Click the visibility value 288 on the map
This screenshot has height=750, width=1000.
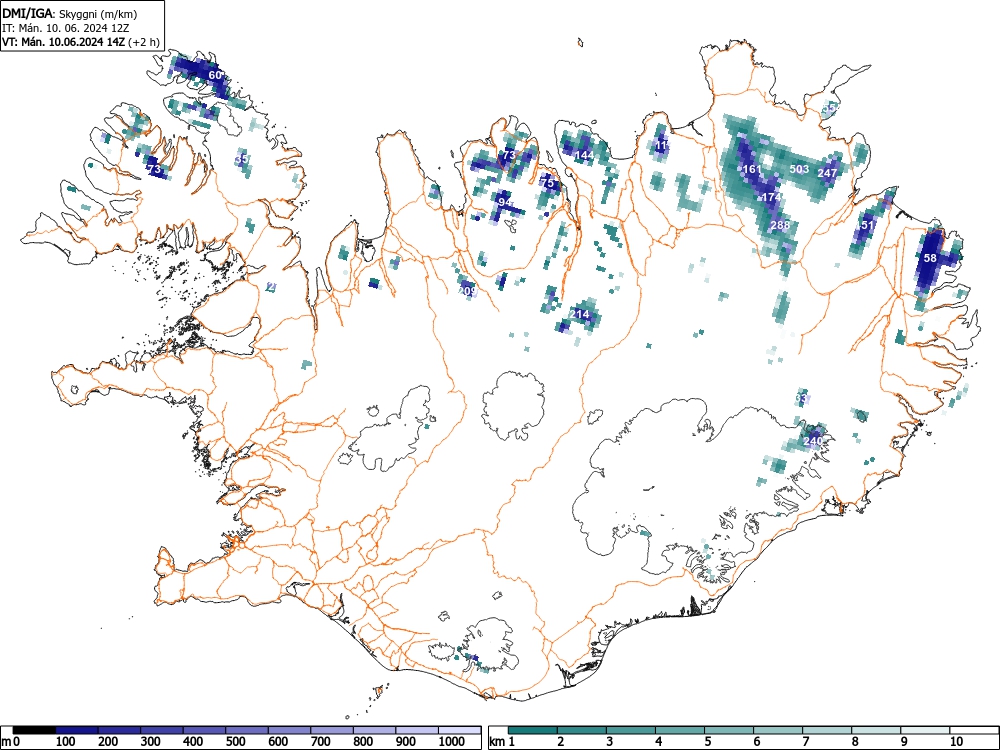(x=780, y=225)
